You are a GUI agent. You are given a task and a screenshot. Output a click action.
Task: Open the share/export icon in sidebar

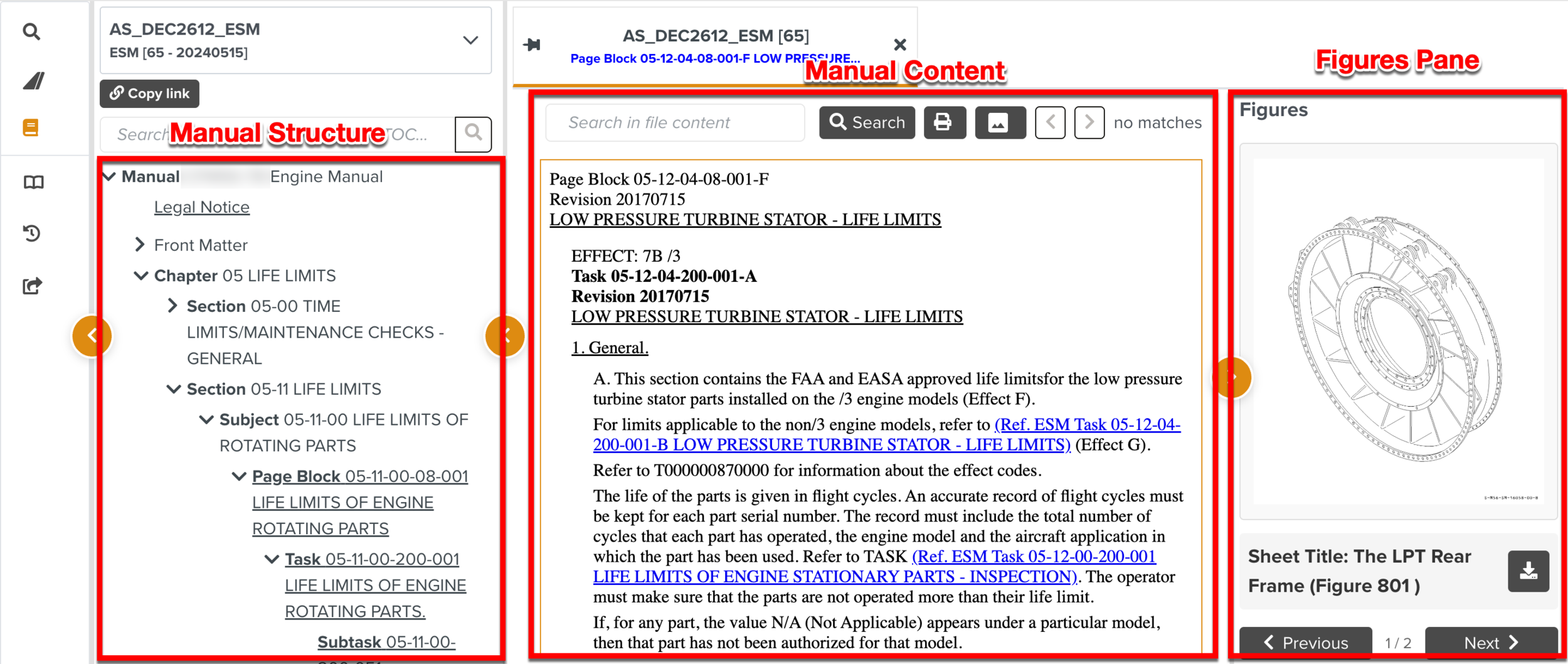(32, 284)
